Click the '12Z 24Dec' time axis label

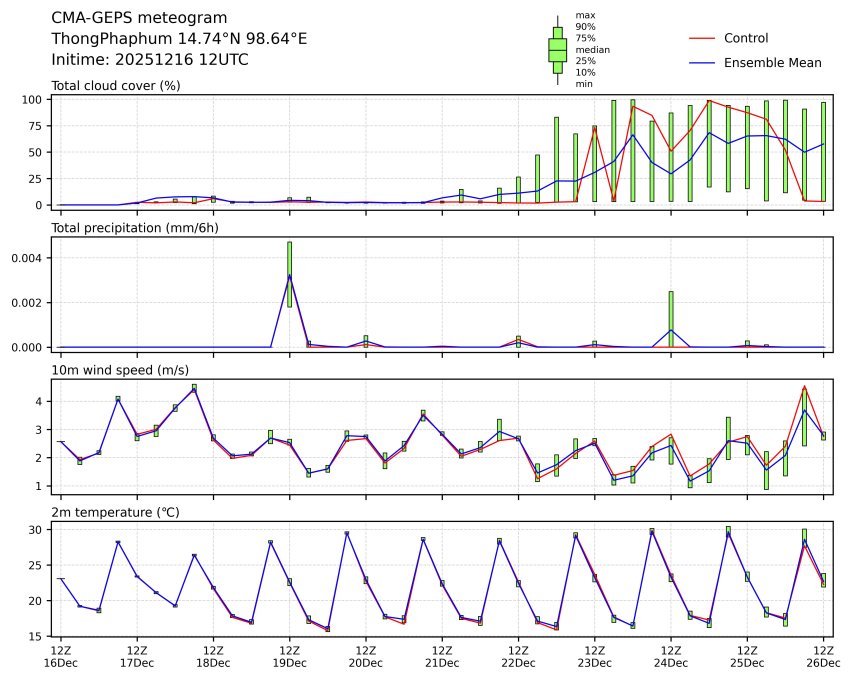click(671, 657)
